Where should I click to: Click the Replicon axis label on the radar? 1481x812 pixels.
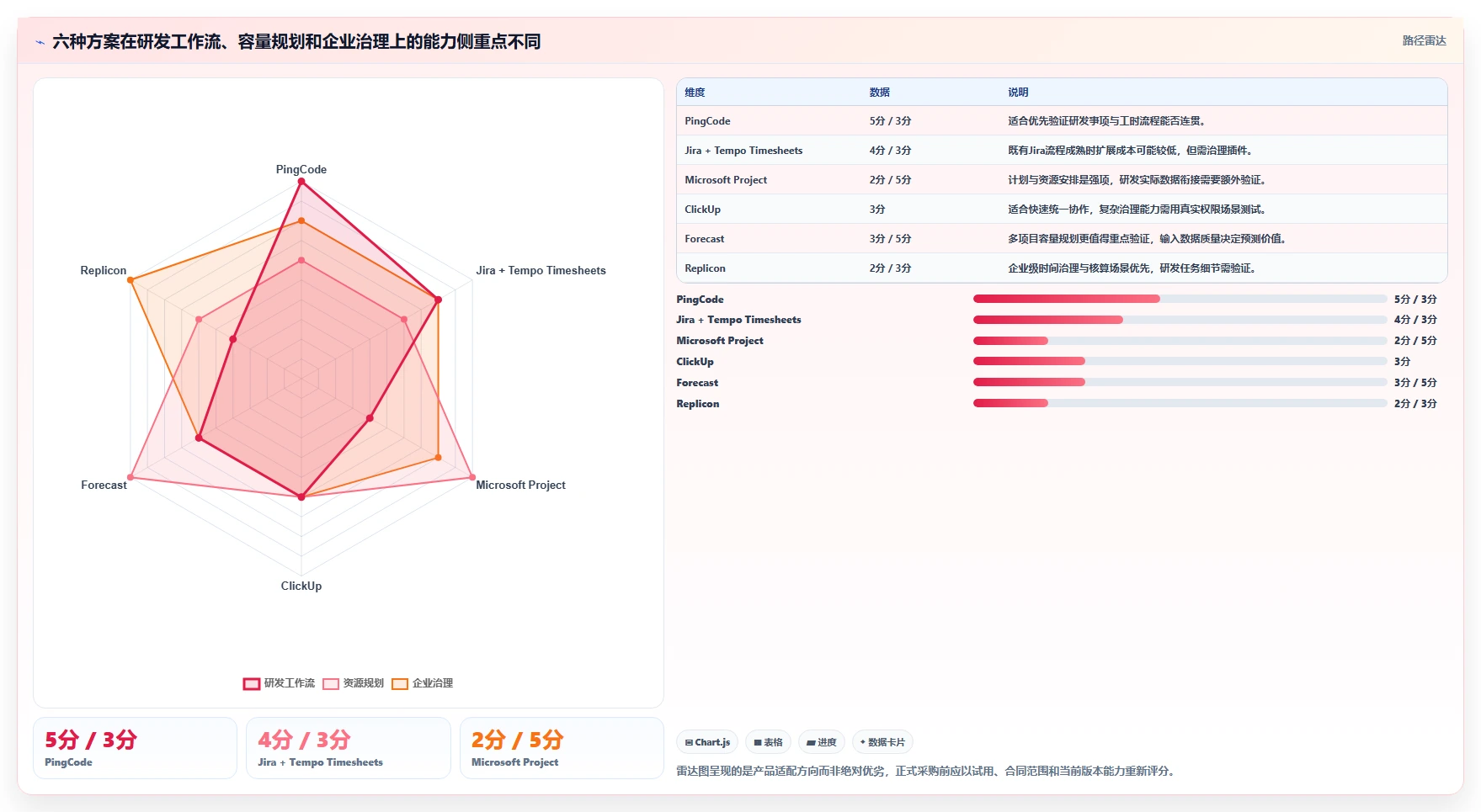pos(103,270)
